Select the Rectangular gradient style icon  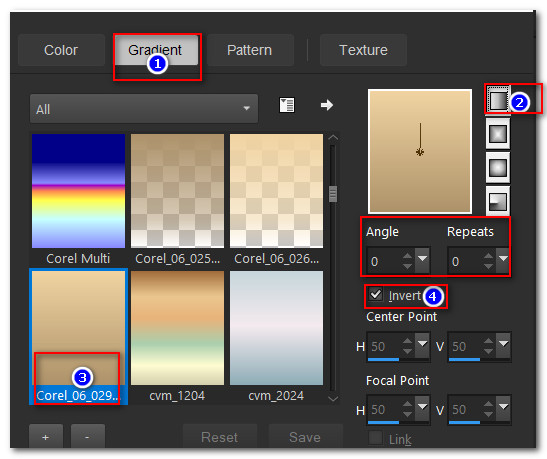click(x=498, y=134)
